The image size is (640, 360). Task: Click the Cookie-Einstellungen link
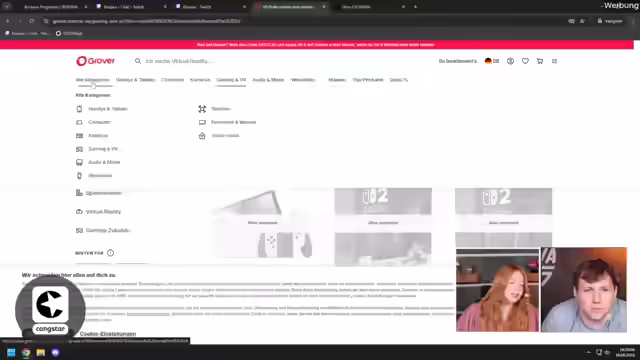(x=108, y=333)
